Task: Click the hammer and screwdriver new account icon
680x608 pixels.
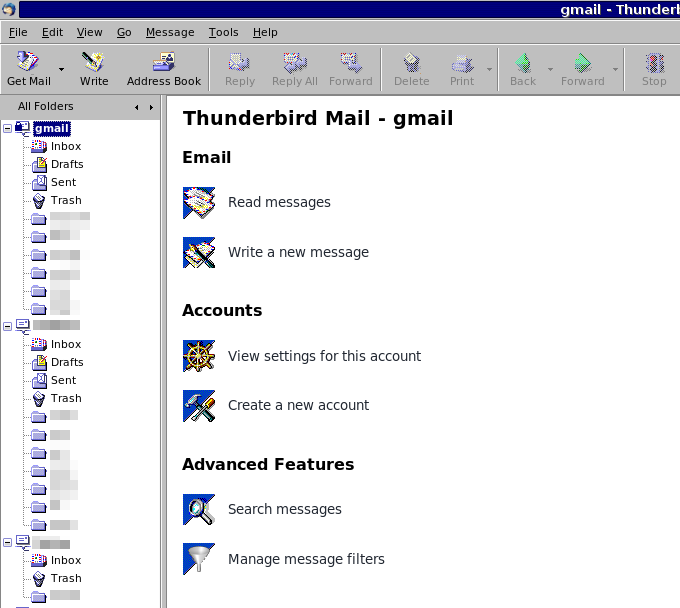Action: (x=199, y=406)
